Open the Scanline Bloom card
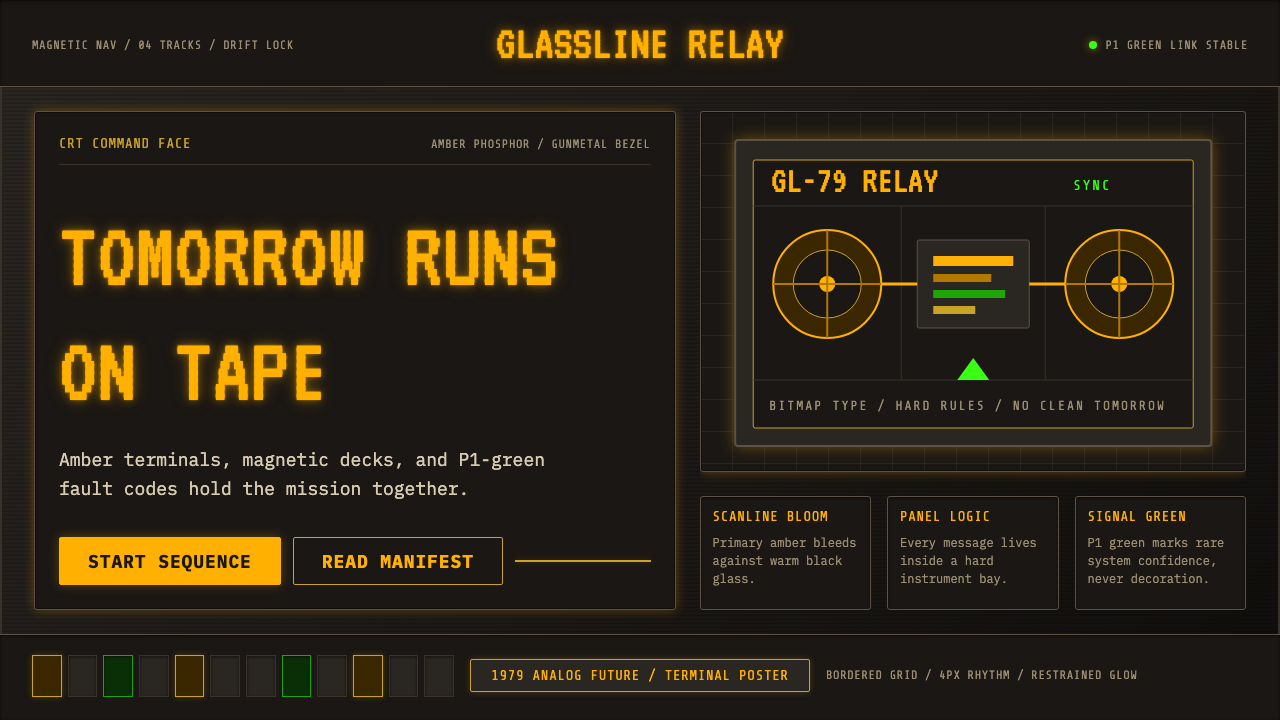The width and height of the screenshot is (1280, 720). (786, 553)
